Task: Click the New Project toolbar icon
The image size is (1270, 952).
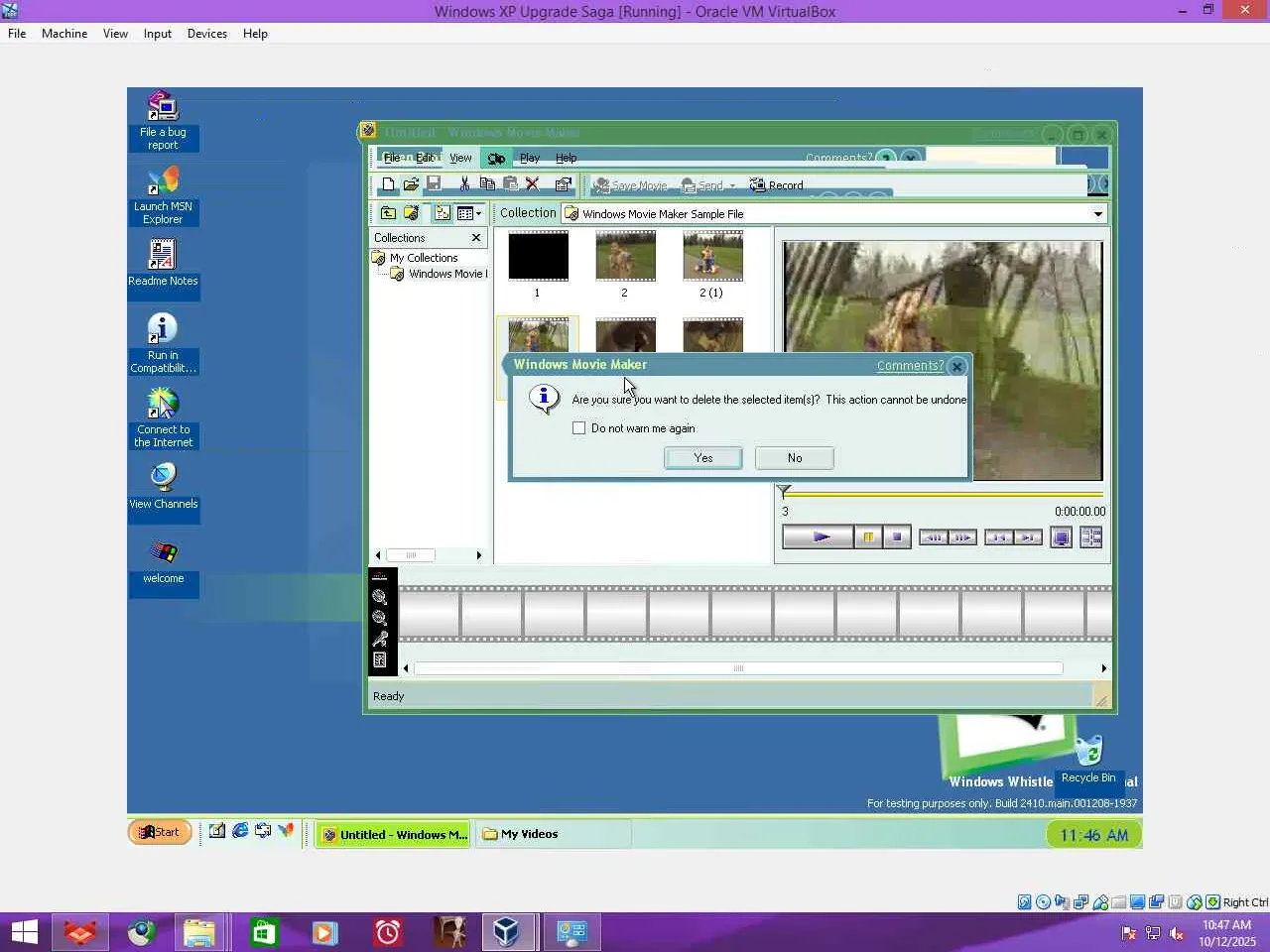Action: coord(388,184)
